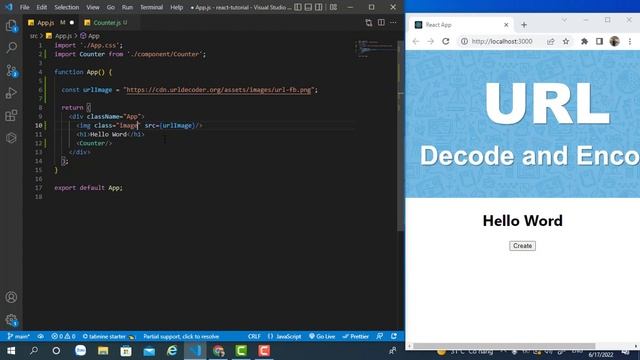This screenshot has height=360, width=640.
Task: Click the notifications sync icon in the status bar
Action: coord(394,336)
